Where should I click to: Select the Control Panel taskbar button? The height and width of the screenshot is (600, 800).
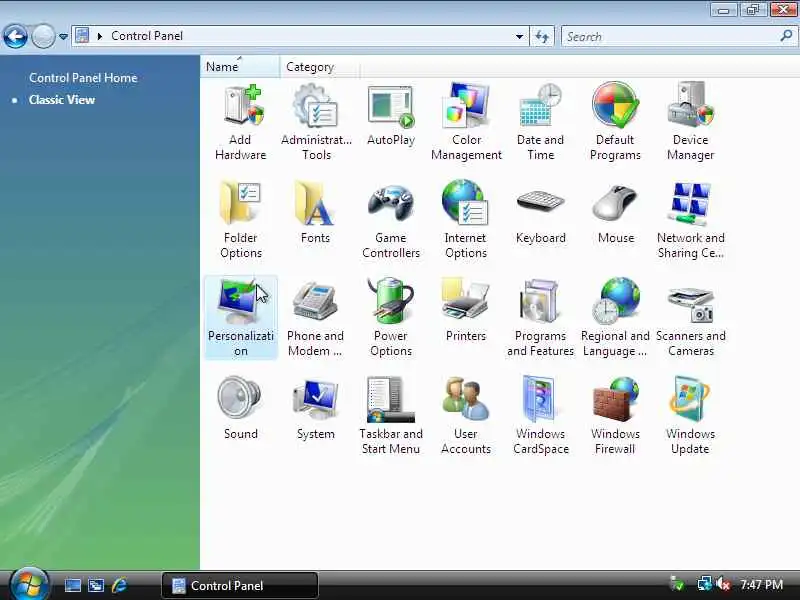tap(240, 585)
